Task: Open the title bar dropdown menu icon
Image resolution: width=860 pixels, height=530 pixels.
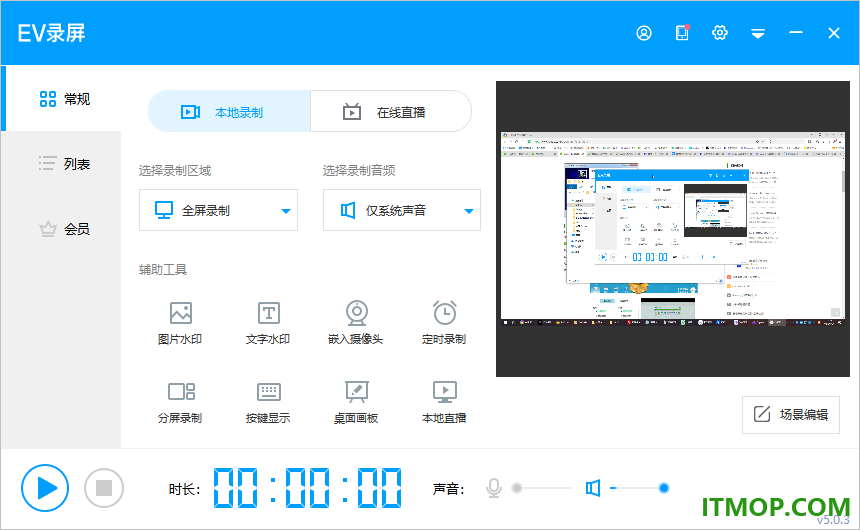Action: coord(758,34)
